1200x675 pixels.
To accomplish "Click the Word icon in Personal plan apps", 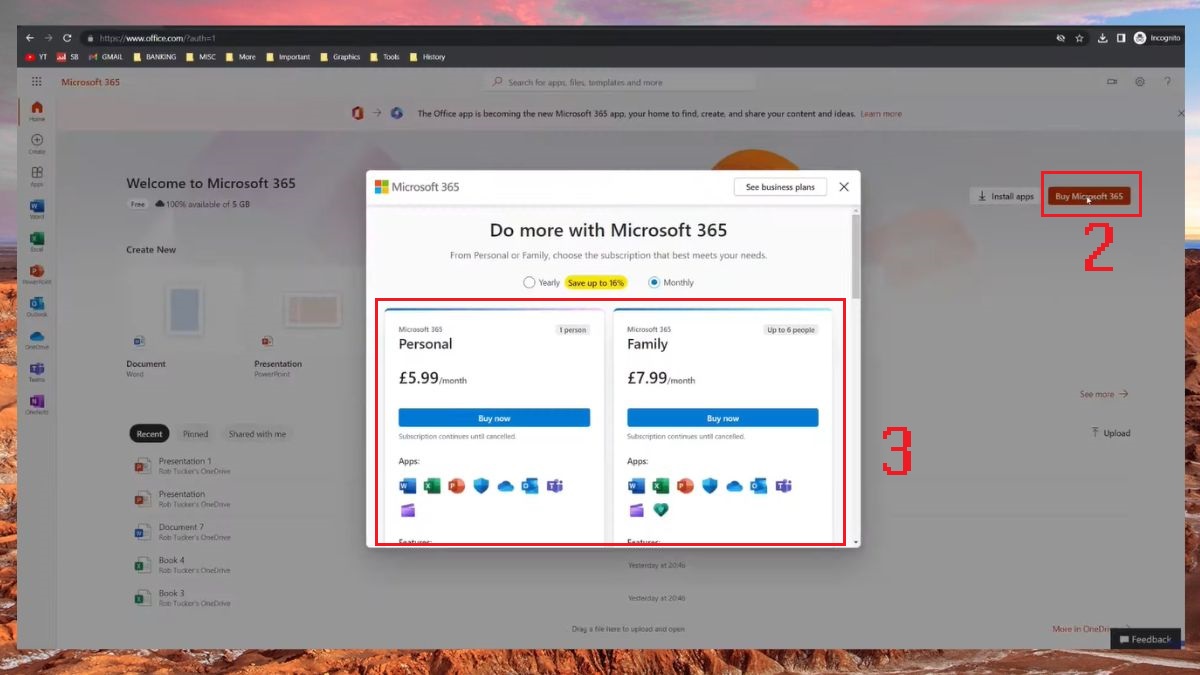I will (407, 486).
